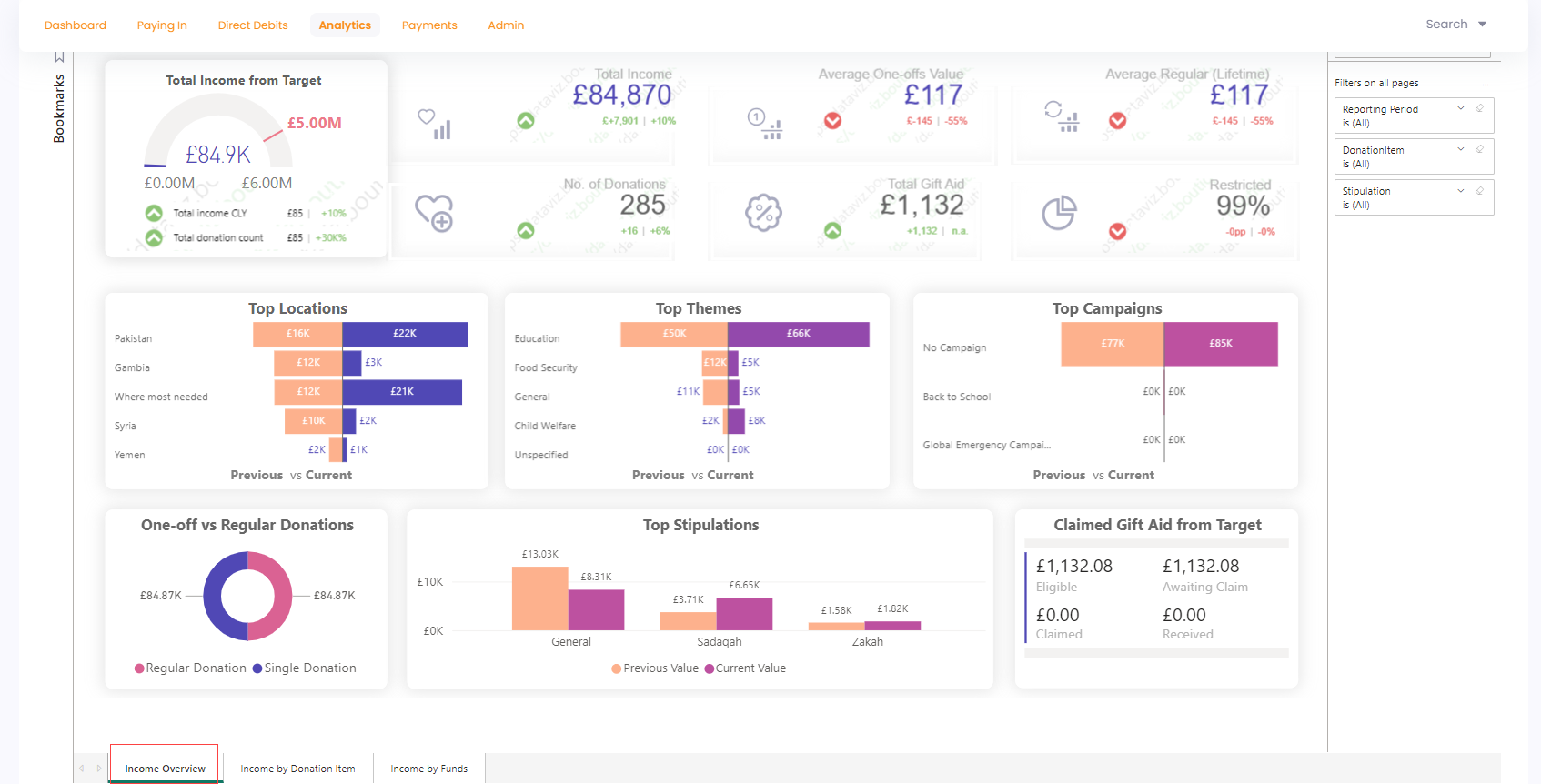
Task: Clear the DonationItem filter with eraser
Action: click(x=1480, y=149)
